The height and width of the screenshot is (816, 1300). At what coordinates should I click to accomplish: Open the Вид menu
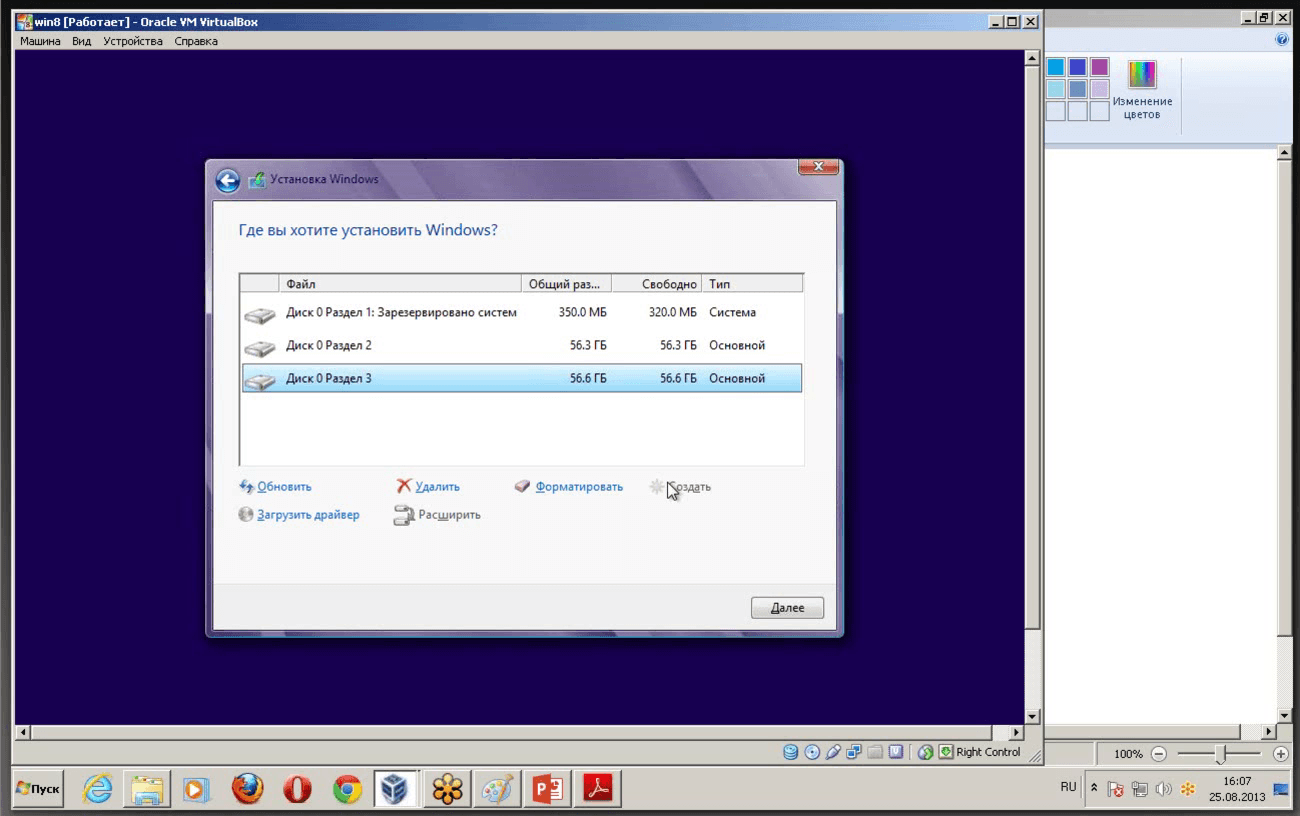click(x=82, y=41)
